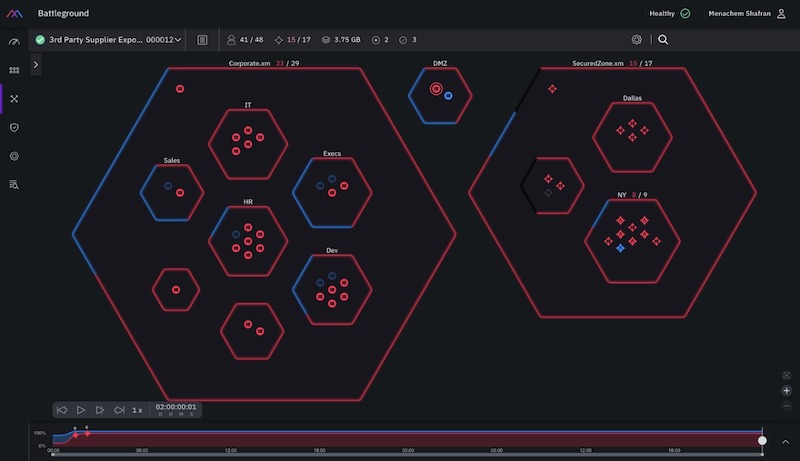Image resolution: width=800 pixels, height=461 pixels.
Task: Open the dashboard gauge sidebar icon
Action: [x=14, y=41]
